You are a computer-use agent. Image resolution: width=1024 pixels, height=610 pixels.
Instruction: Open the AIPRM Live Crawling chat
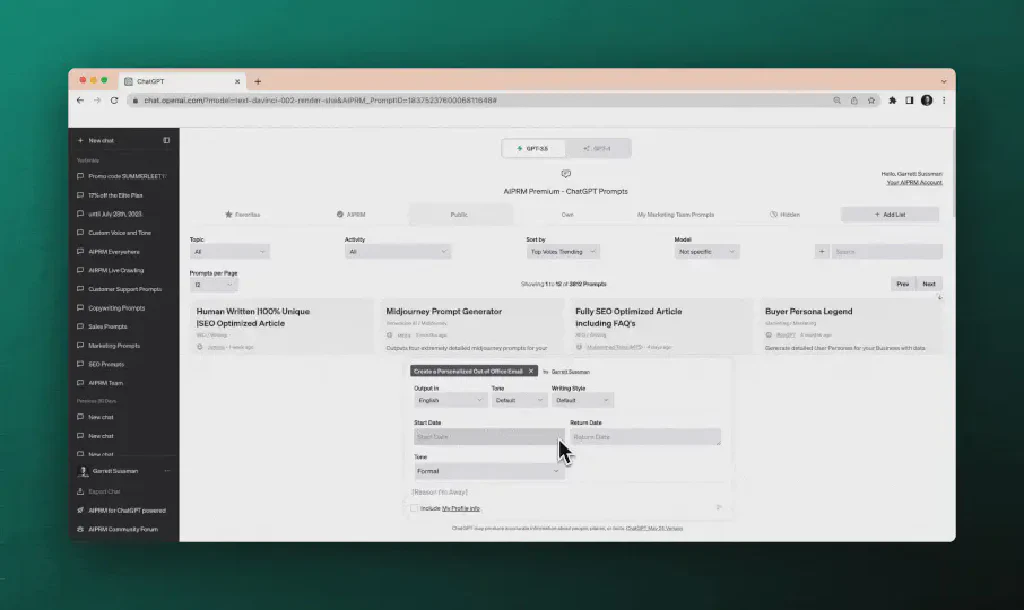pos(116,270)
